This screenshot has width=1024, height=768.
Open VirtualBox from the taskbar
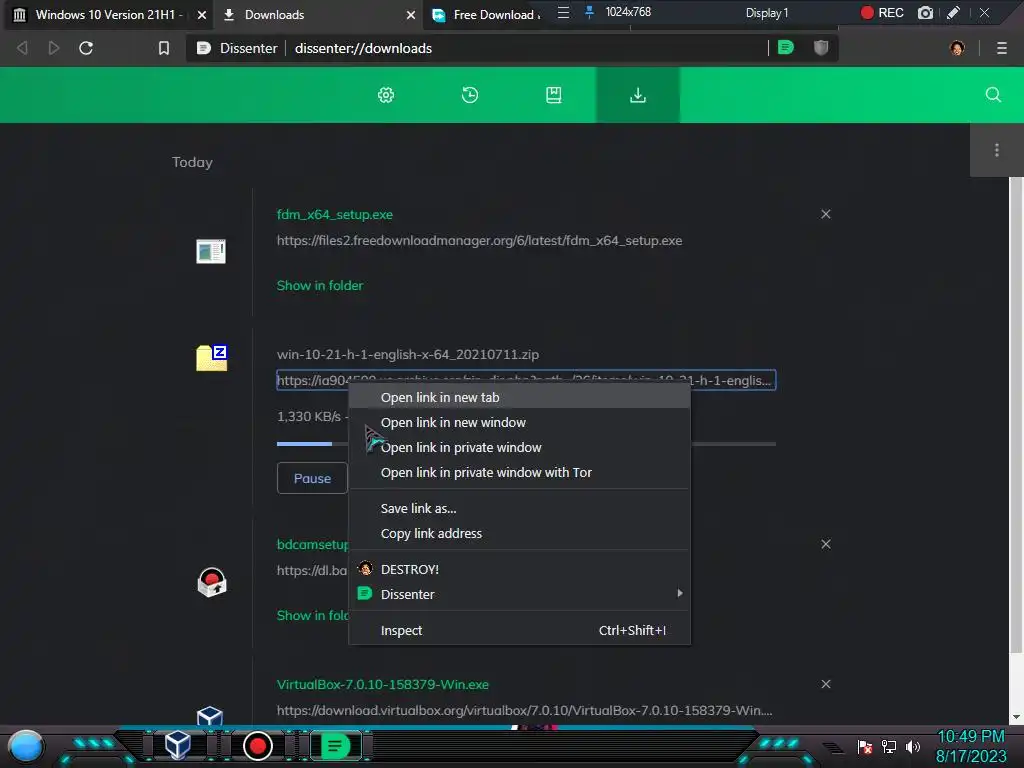(178, 744)
